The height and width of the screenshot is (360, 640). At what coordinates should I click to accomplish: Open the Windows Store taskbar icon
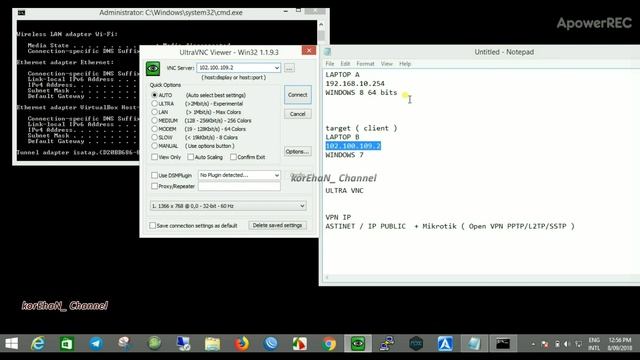(x=67, y=344)
